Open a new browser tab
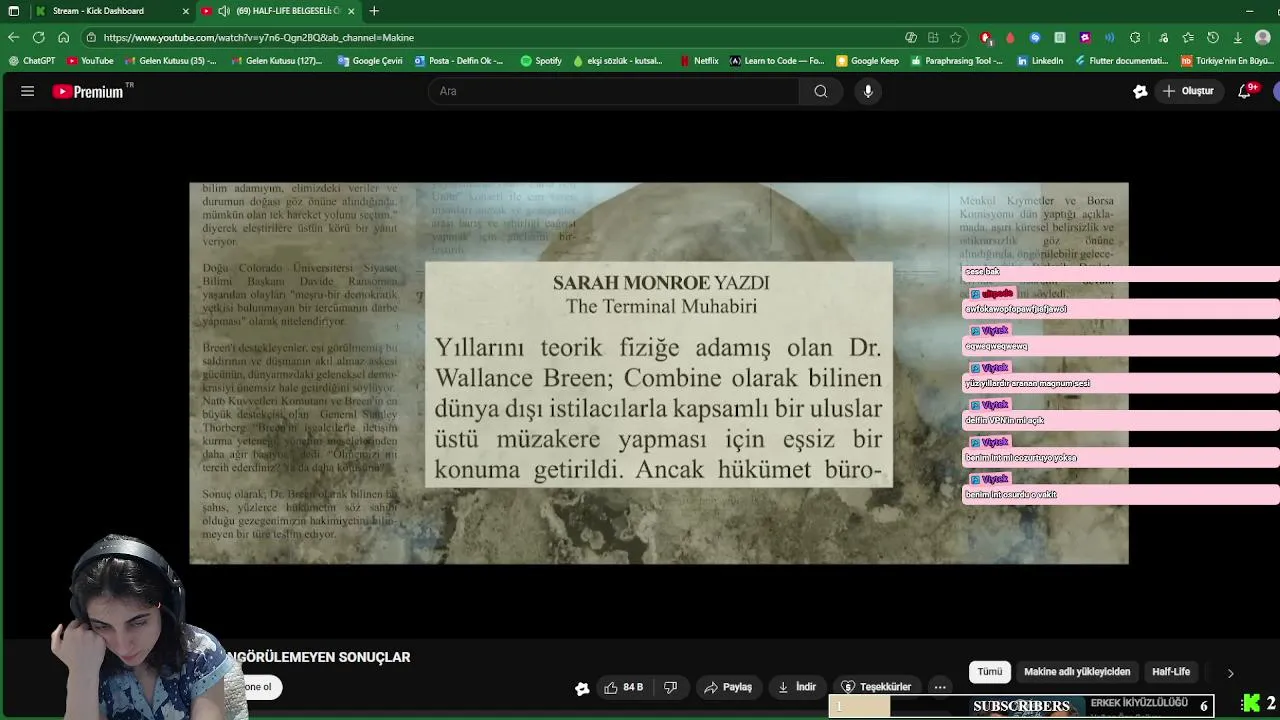The height and width of the screenshot is (720, 1280). [374, 11]
